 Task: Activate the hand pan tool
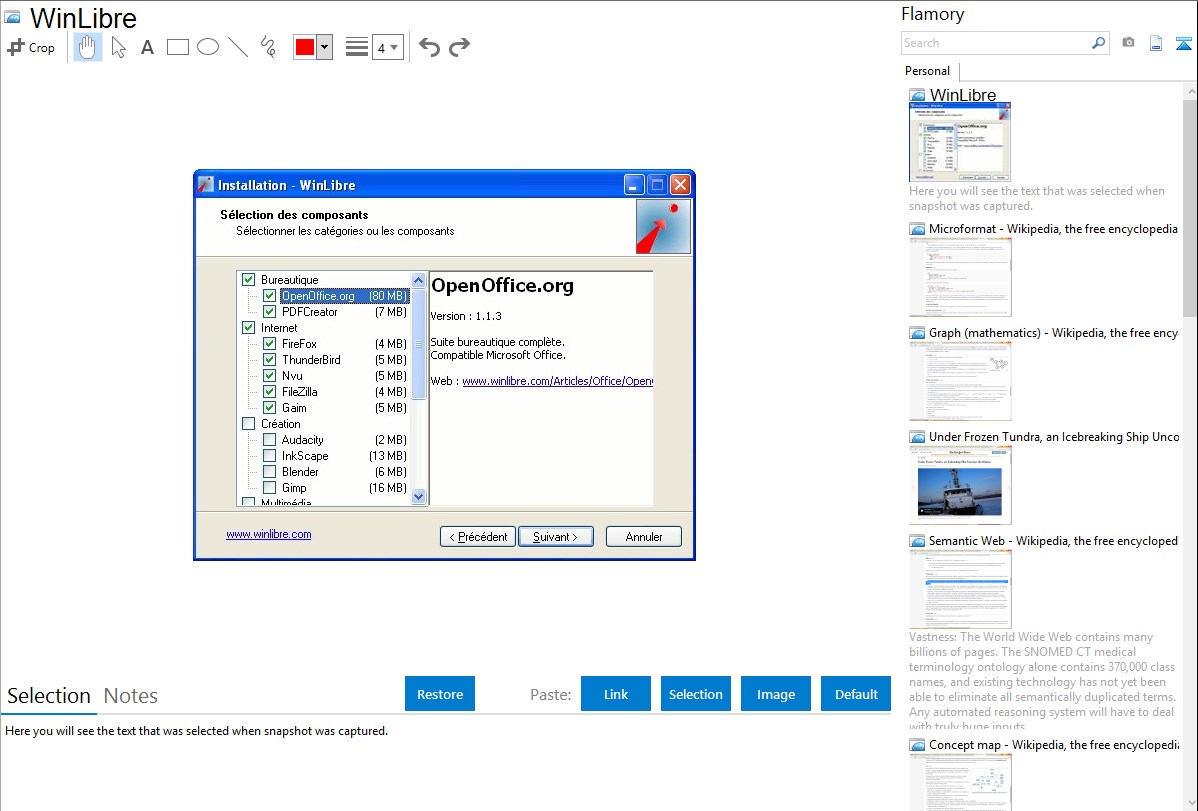point(88,47)
